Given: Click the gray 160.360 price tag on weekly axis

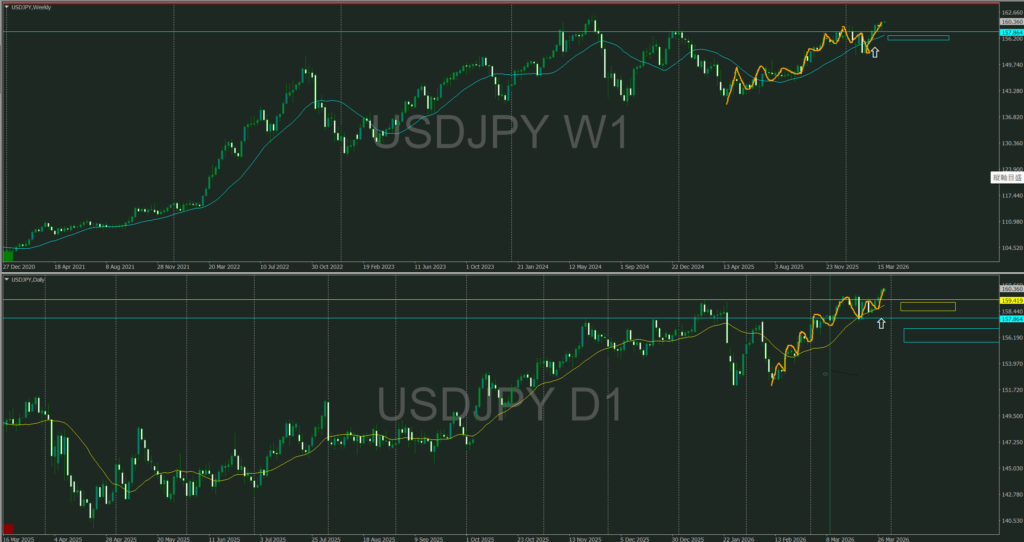Looking at the screenshot, I should point(1010,21).
